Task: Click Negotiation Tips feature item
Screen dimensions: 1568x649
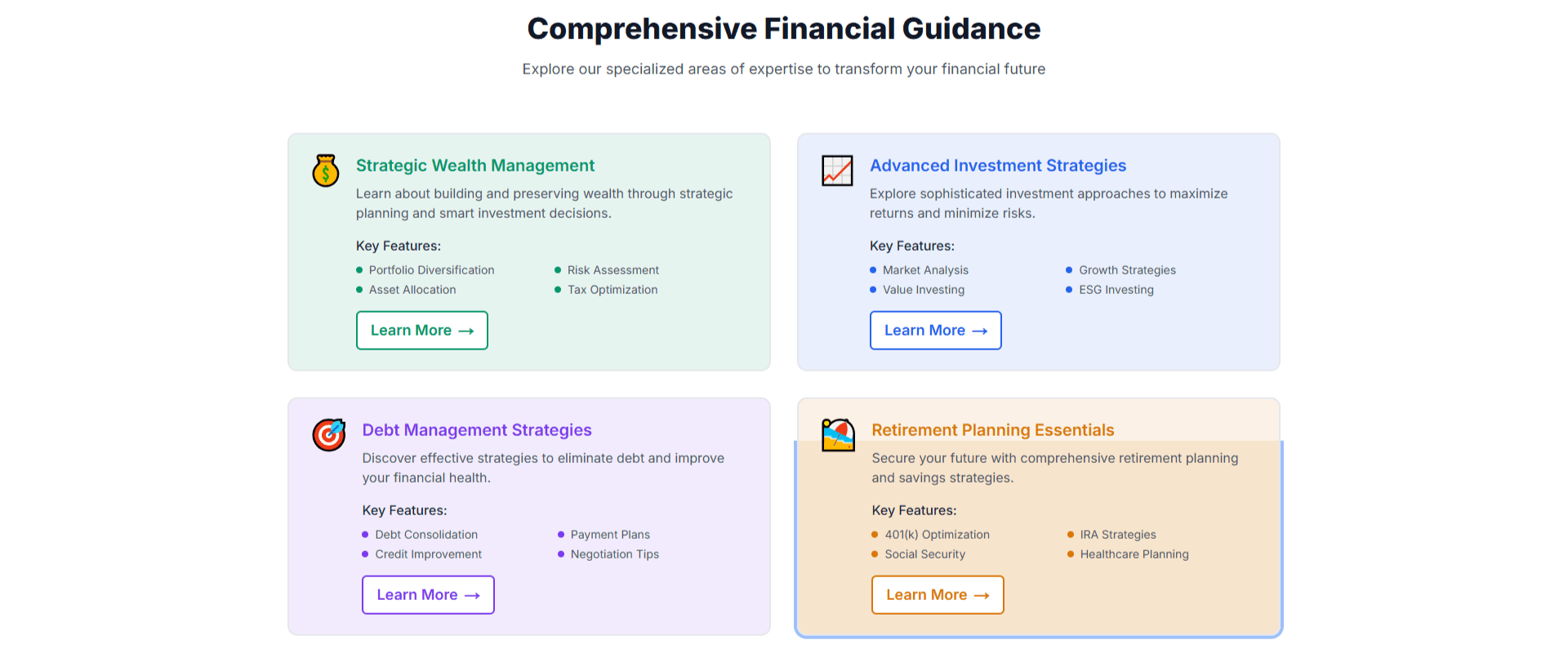Action: (x=614, y=554)
